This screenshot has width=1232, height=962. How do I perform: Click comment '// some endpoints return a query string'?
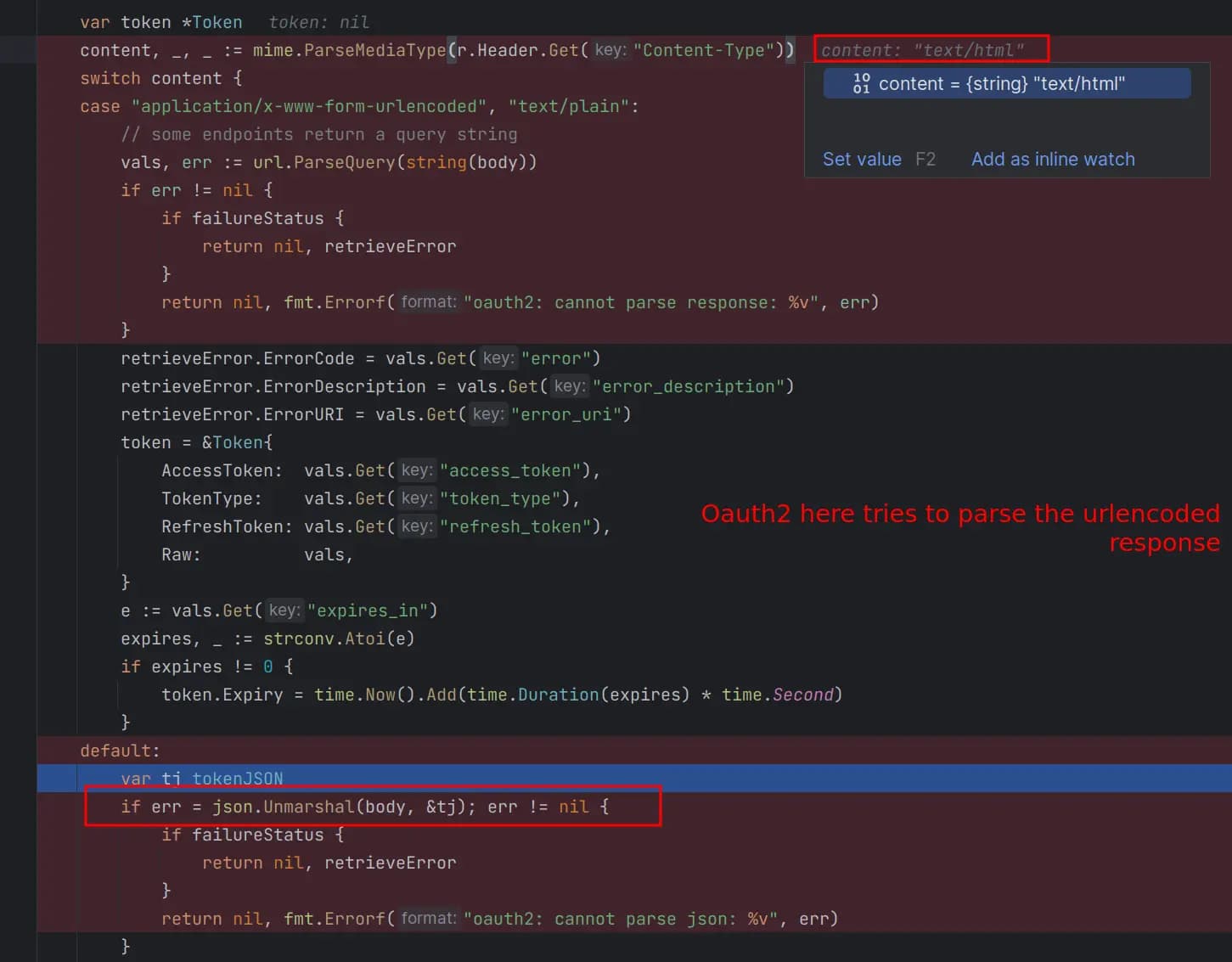pyautogui.click(x=319, y=134)
